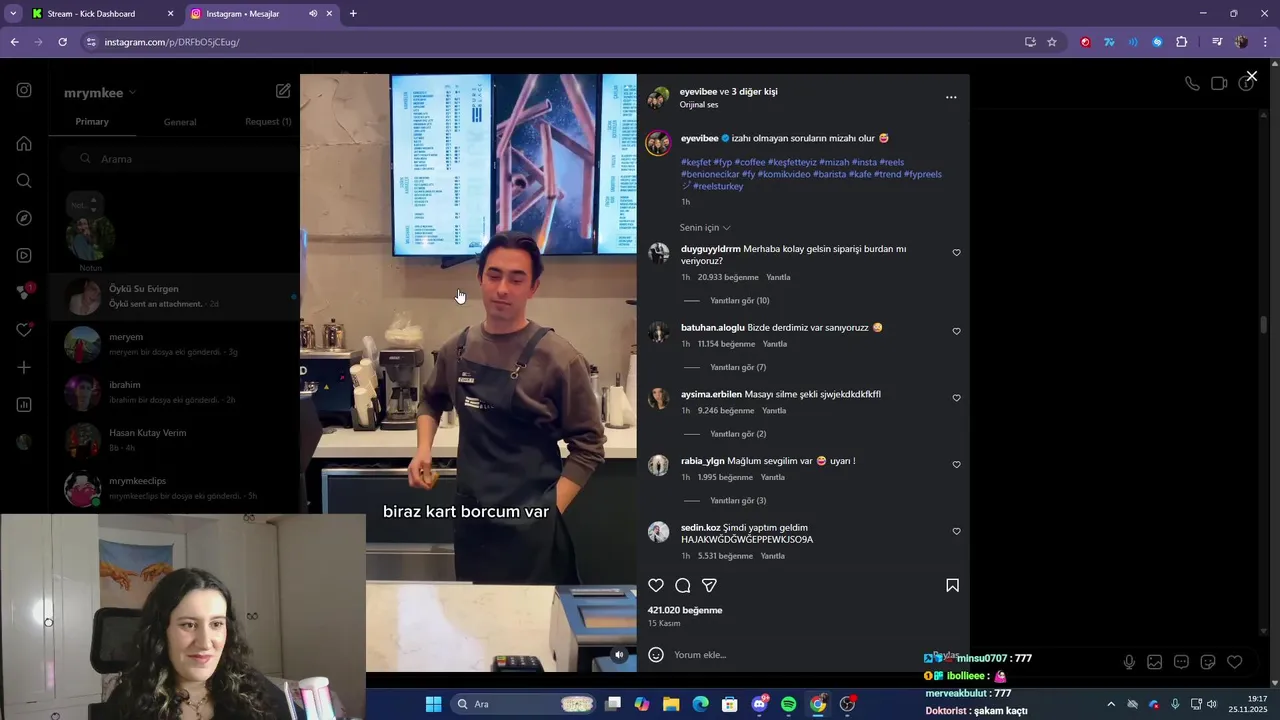Start a video call with camera icon
This screenshot has height=720, width=1280.
click(x=1219, y=84)
